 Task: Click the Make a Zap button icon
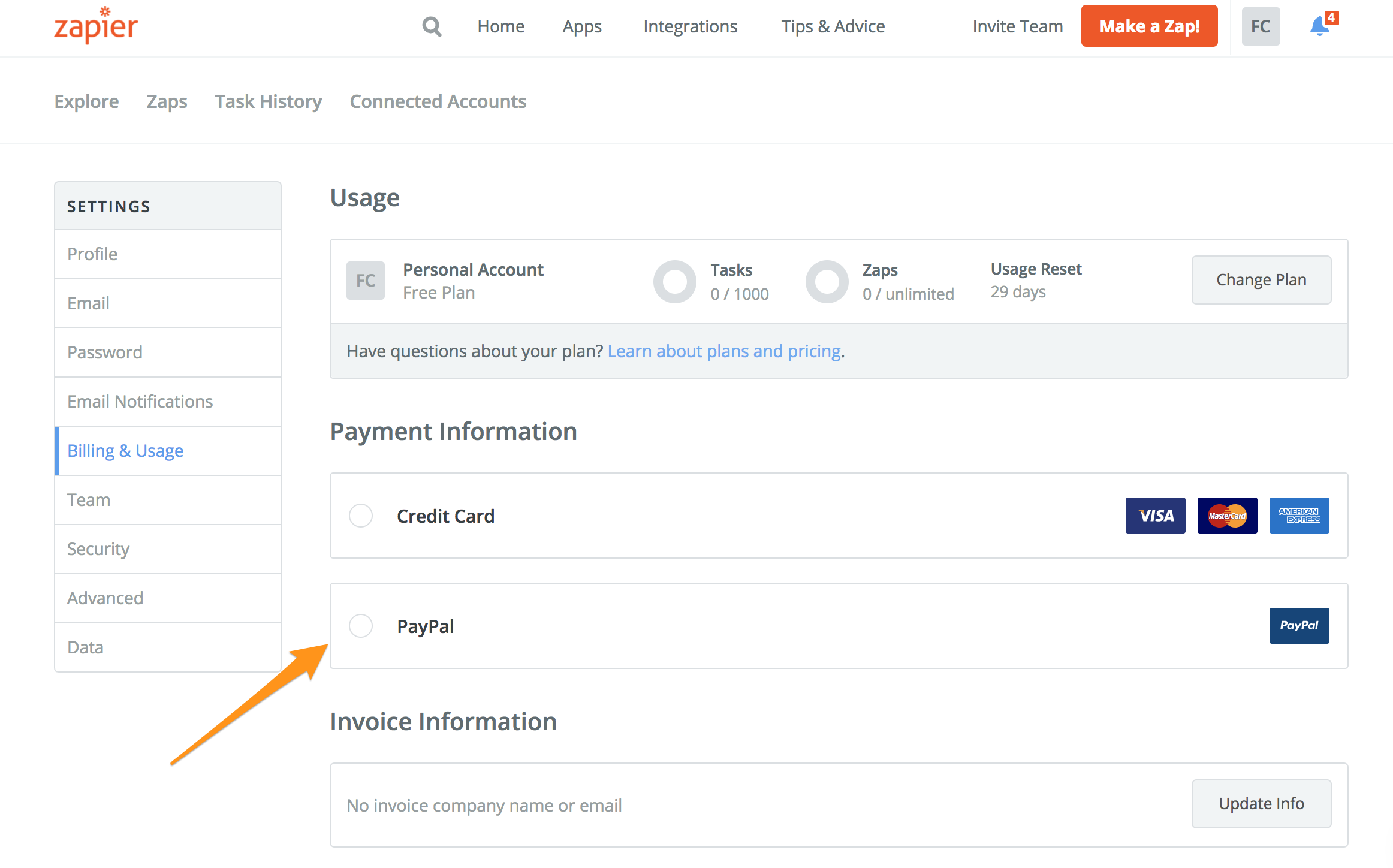(1149, 27)
